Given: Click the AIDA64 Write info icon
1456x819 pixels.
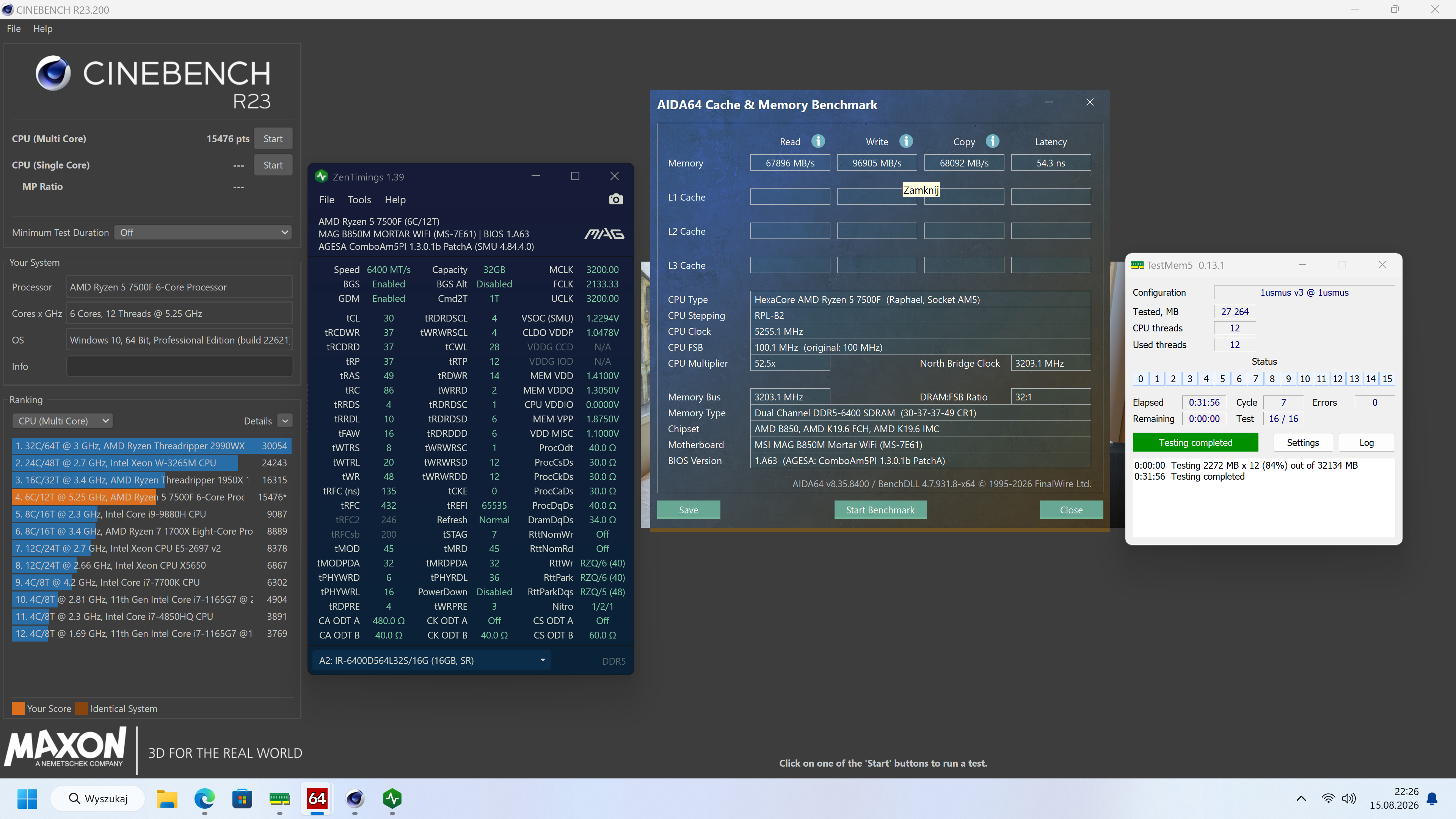Looking at the screenshot, I should click(906, 141).
